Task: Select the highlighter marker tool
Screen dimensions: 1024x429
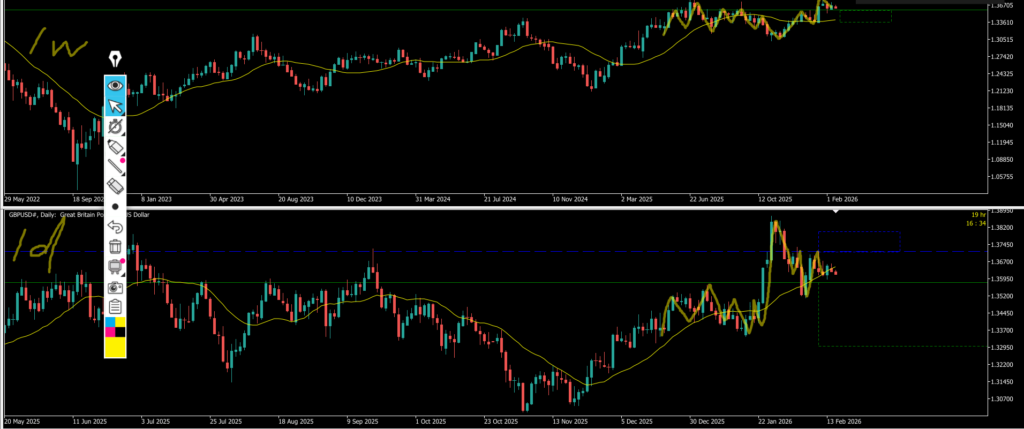Action: pyautogui.click(x=116, y=147)
